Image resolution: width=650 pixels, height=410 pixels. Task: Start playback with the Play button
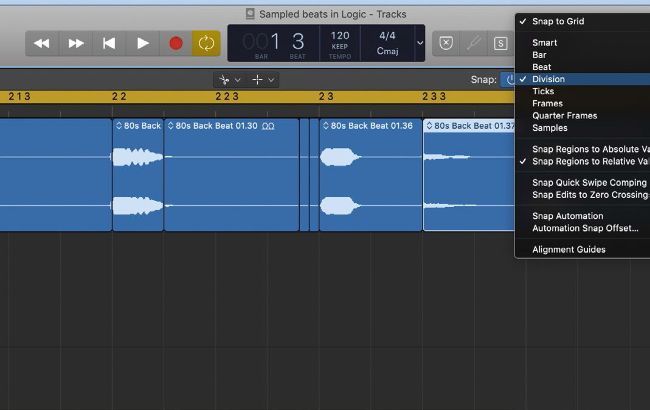143,43
